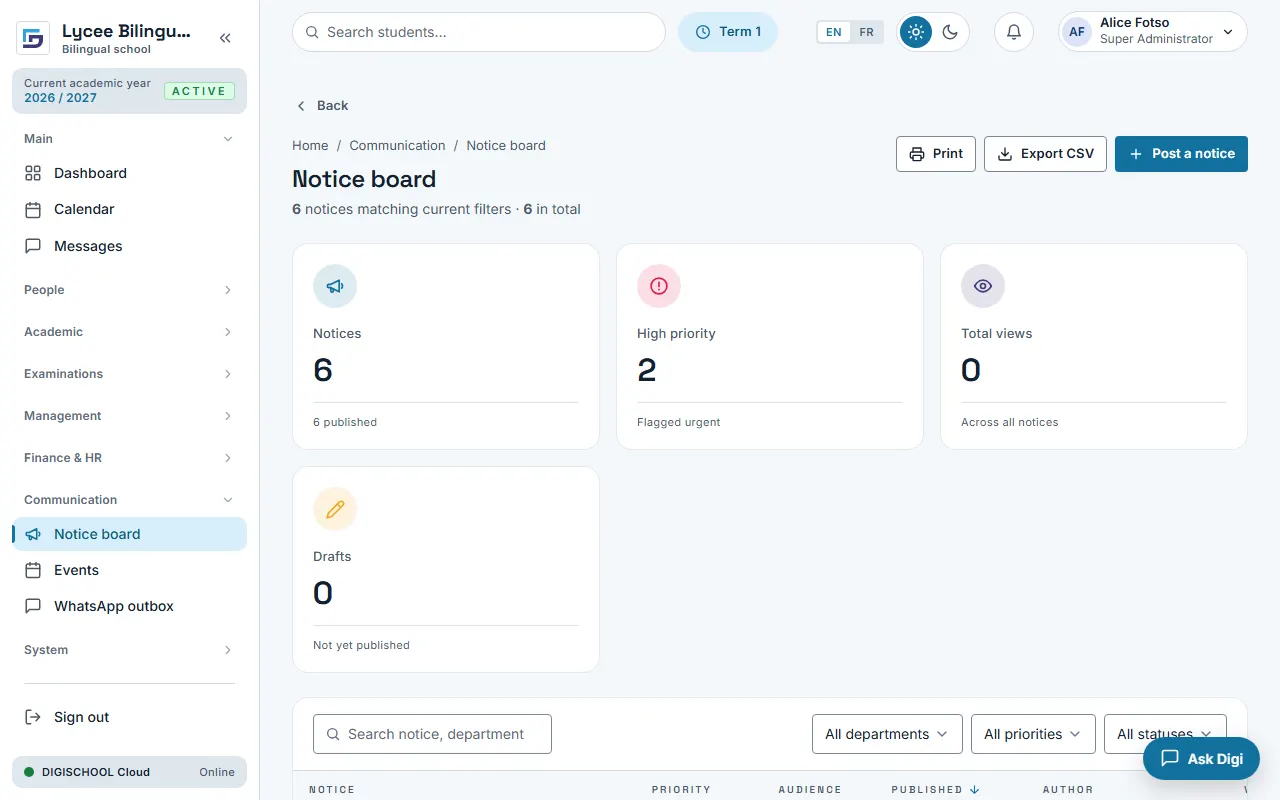Click the Events calendar icon in sidebar
This screenshot has height=800, width=1280.
(33, 570)
